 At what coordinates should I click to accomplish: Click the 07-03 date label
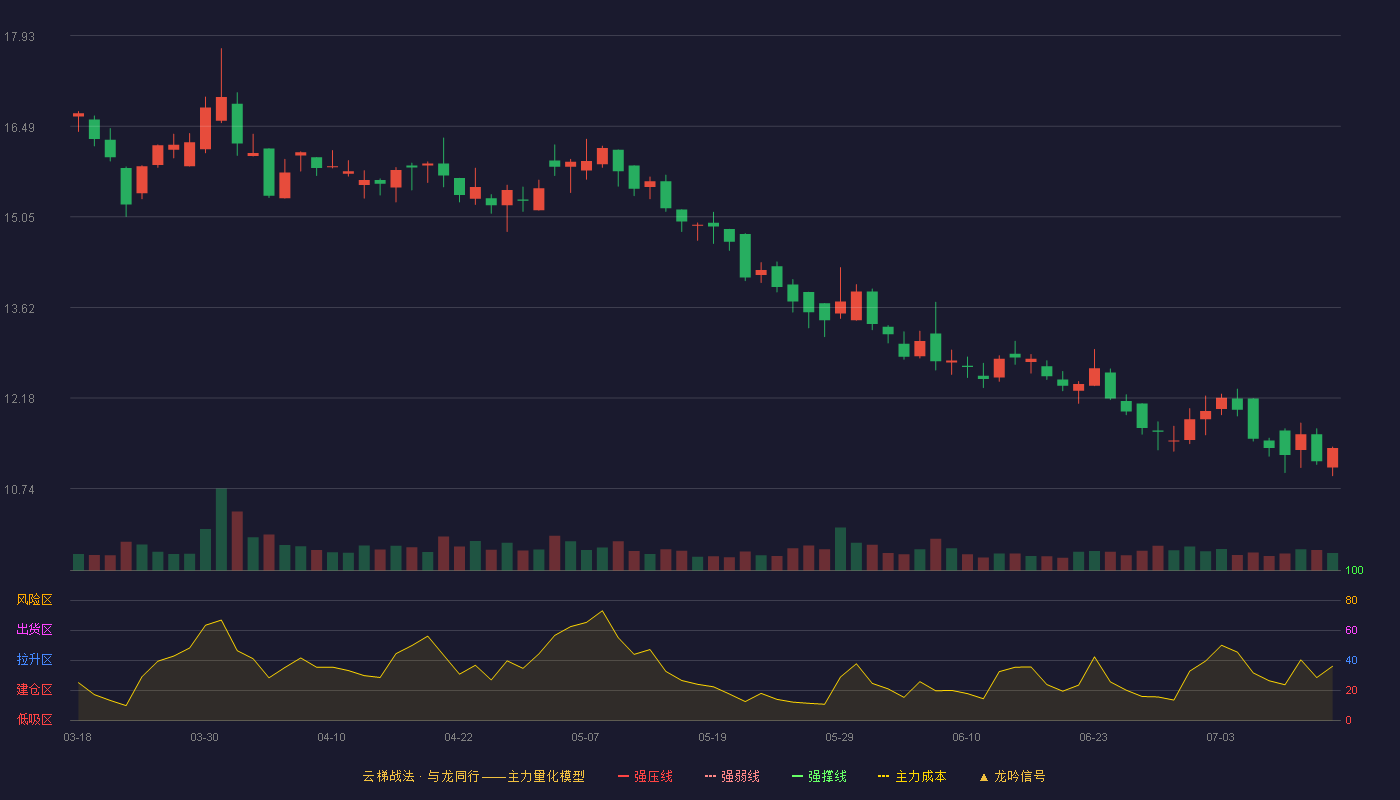point(1220,737)
